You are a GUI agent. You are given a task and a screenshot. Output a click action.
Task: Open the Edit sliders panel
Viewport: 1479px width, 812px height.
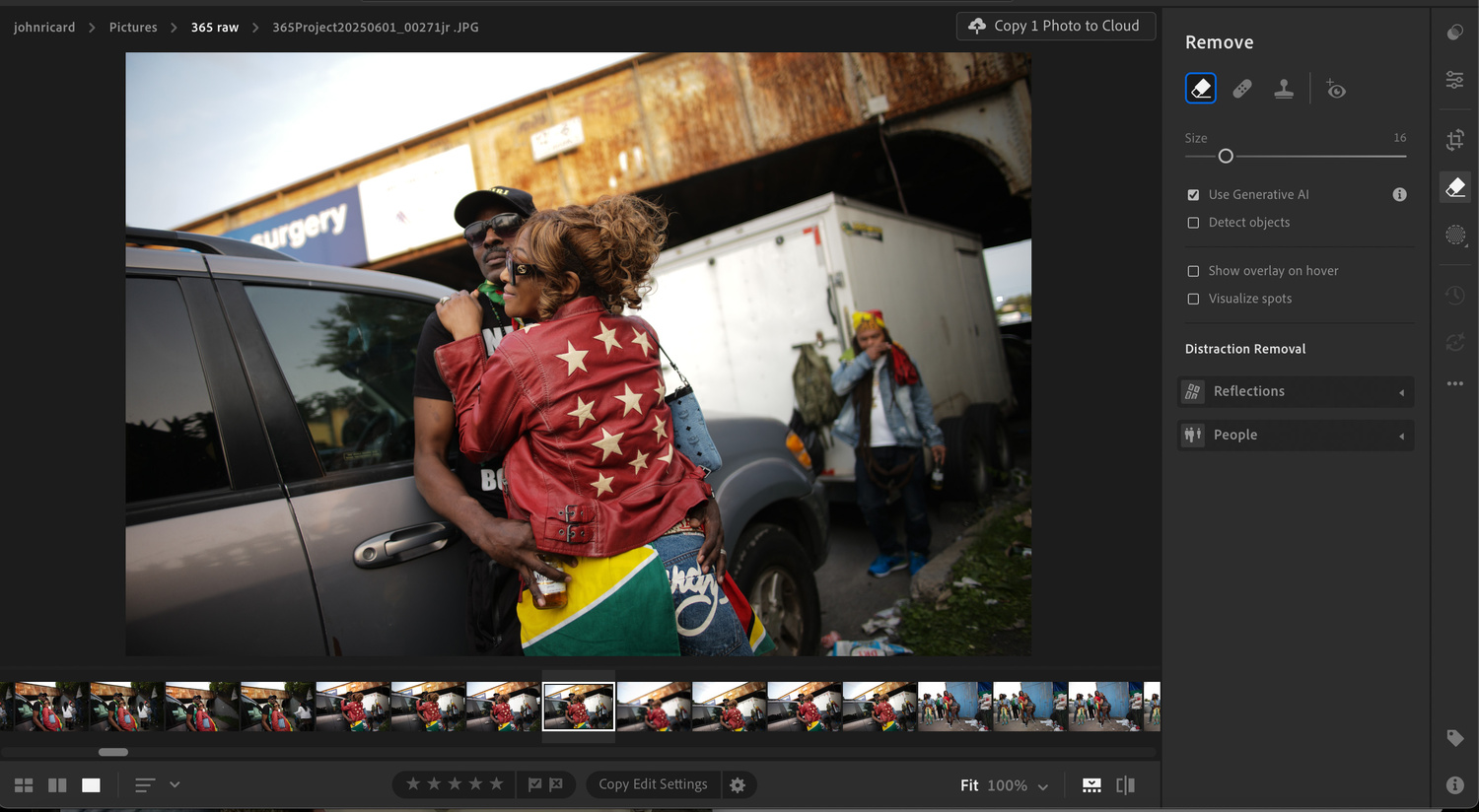click(x=1454, y=80)
